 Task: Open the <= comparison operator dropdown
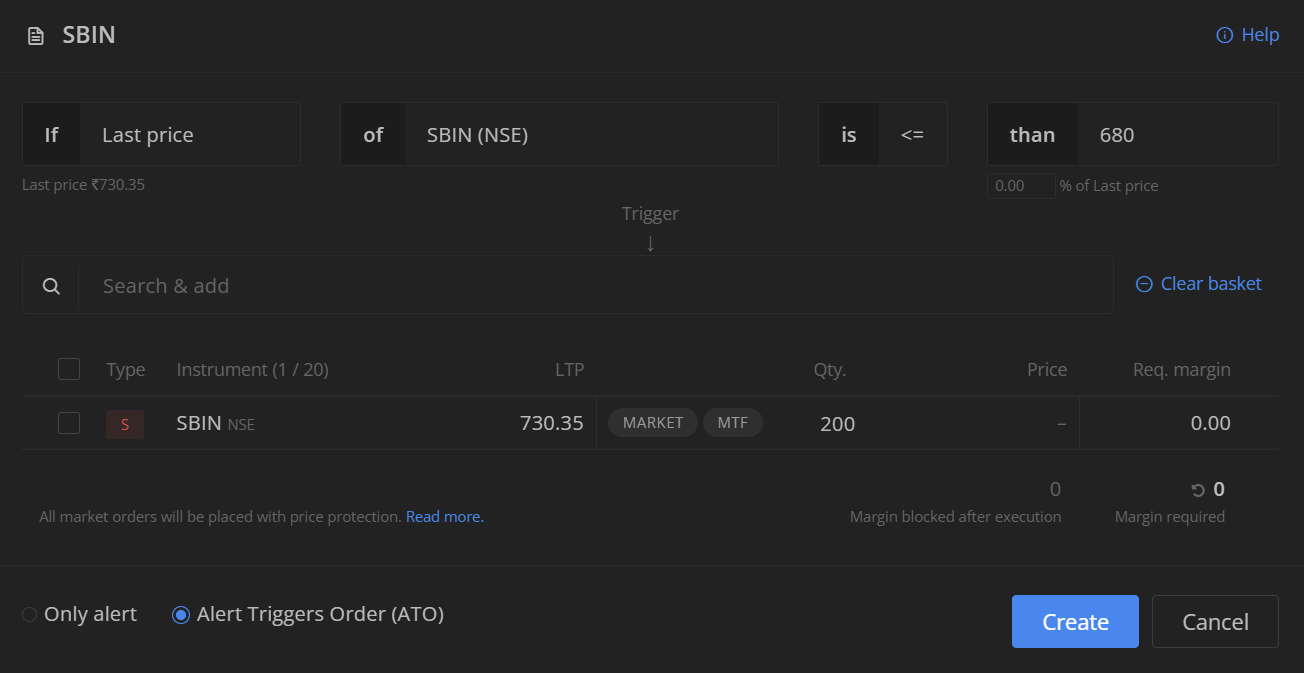point(913,134)
